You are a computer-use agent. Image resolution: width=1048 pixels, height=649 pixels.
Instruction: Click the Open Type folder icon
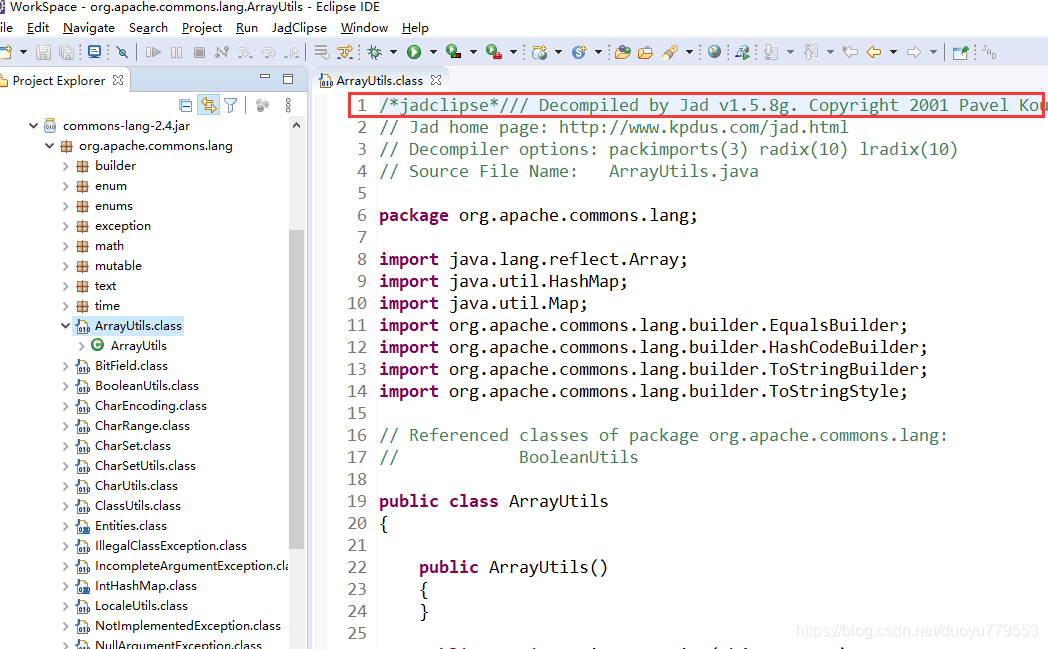coord(623,52)
